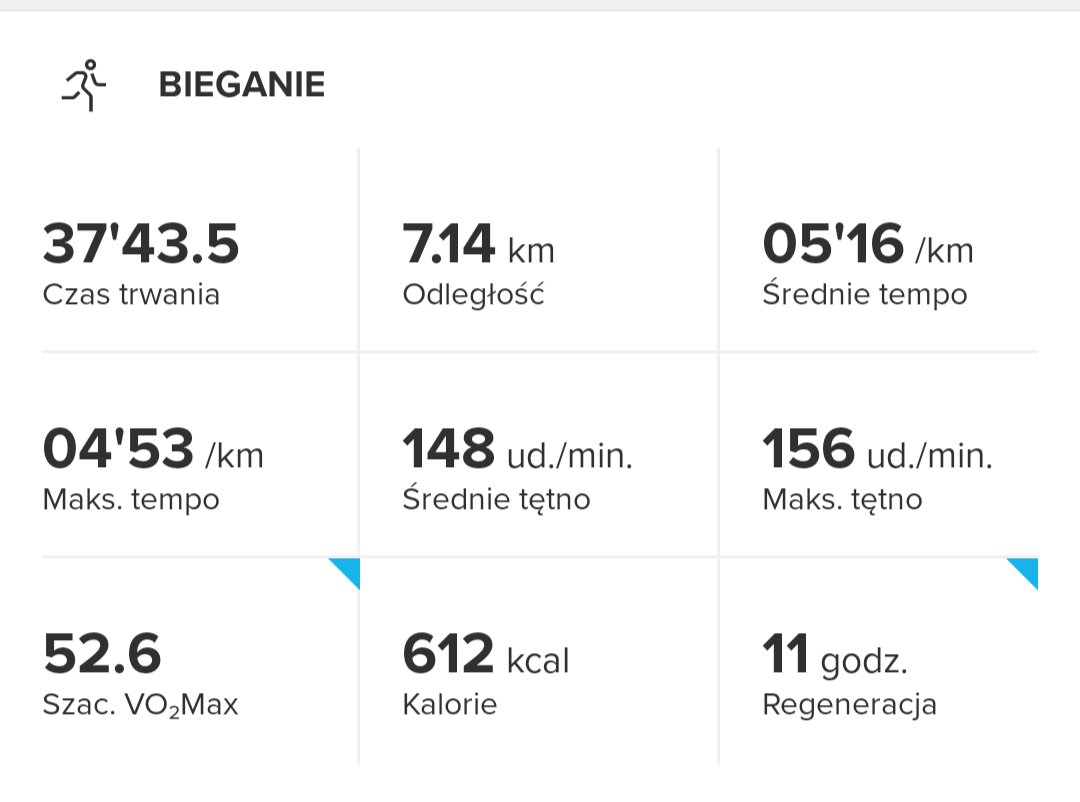Open the Kalorie label
Screen dimensions: 1080x802
pyautogui.click(x=449, y=704)
